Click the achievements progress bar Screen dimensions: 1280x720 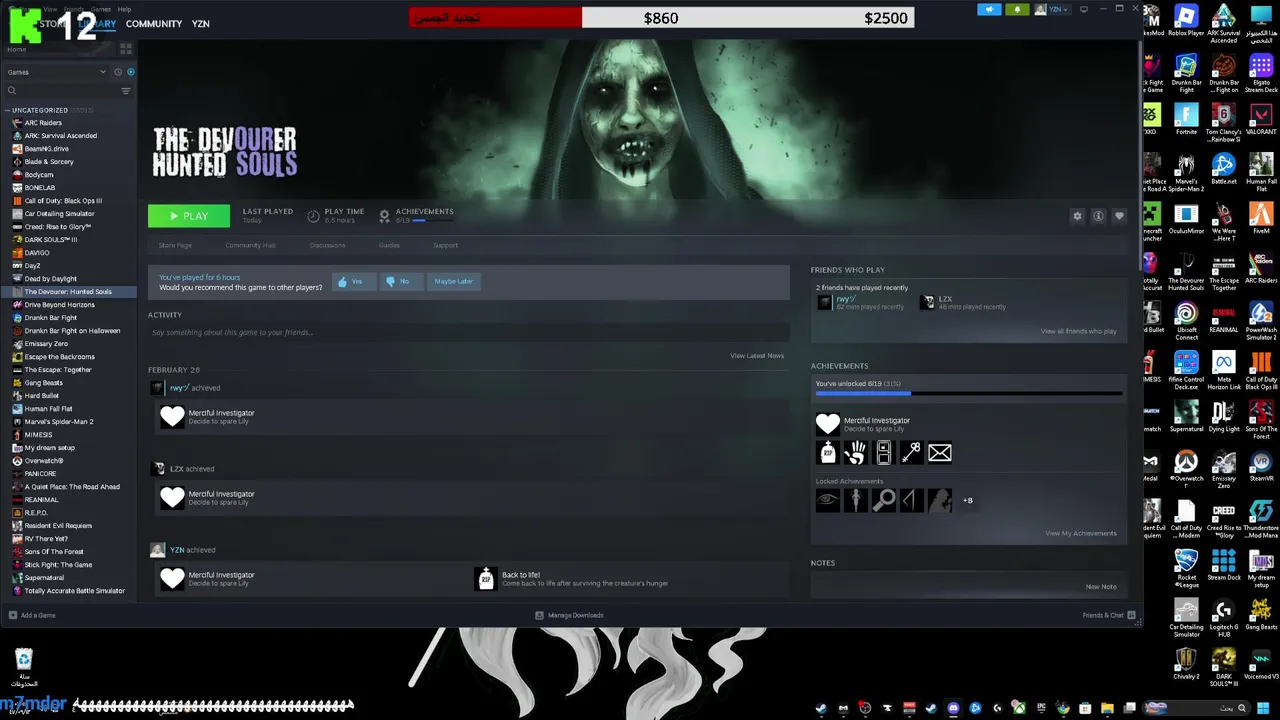point(968,394)
